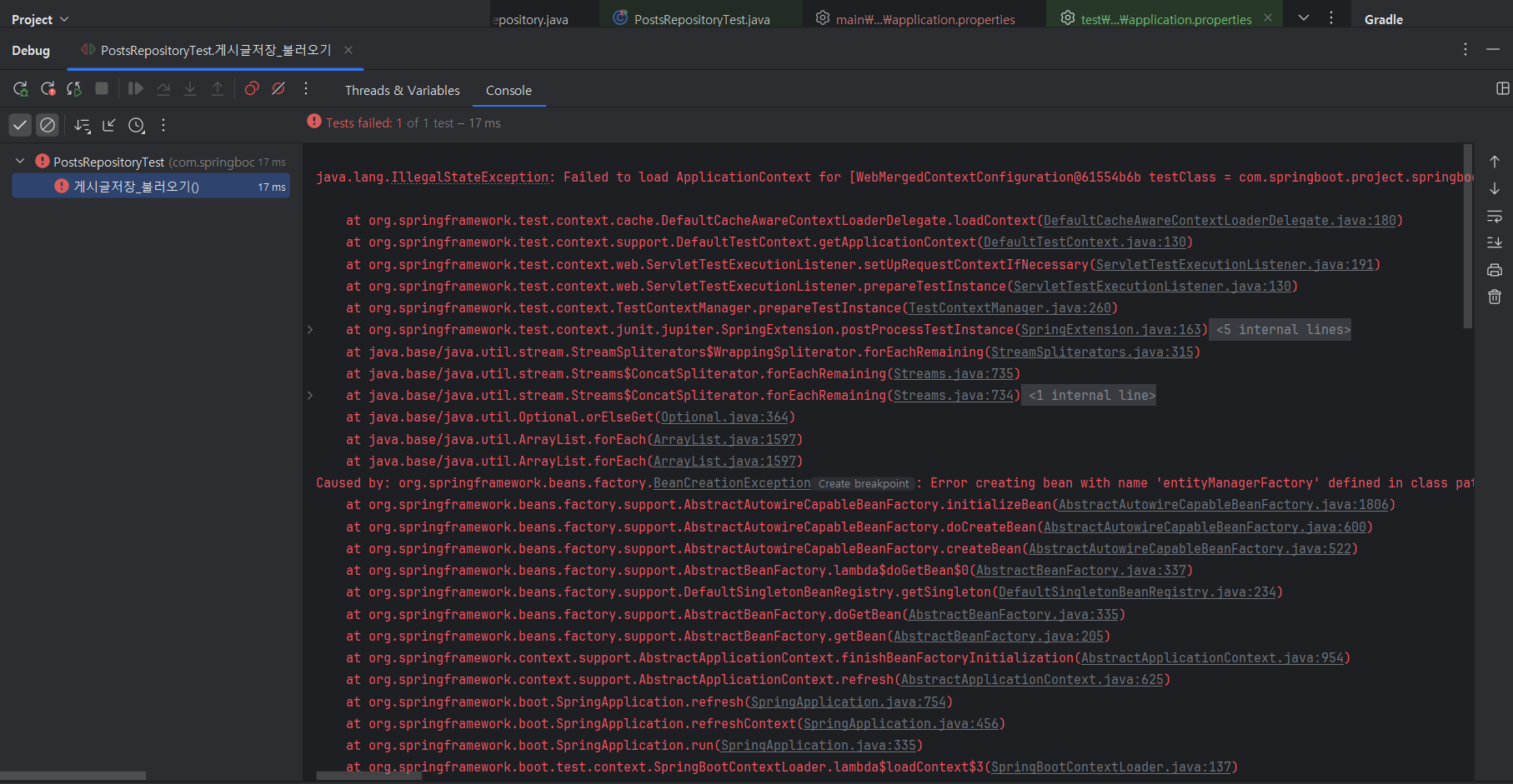The height and width of the screenshot is (784, 1513).
Task: Toggle scroll to end of console
Action: click(x=1495, y=242)
